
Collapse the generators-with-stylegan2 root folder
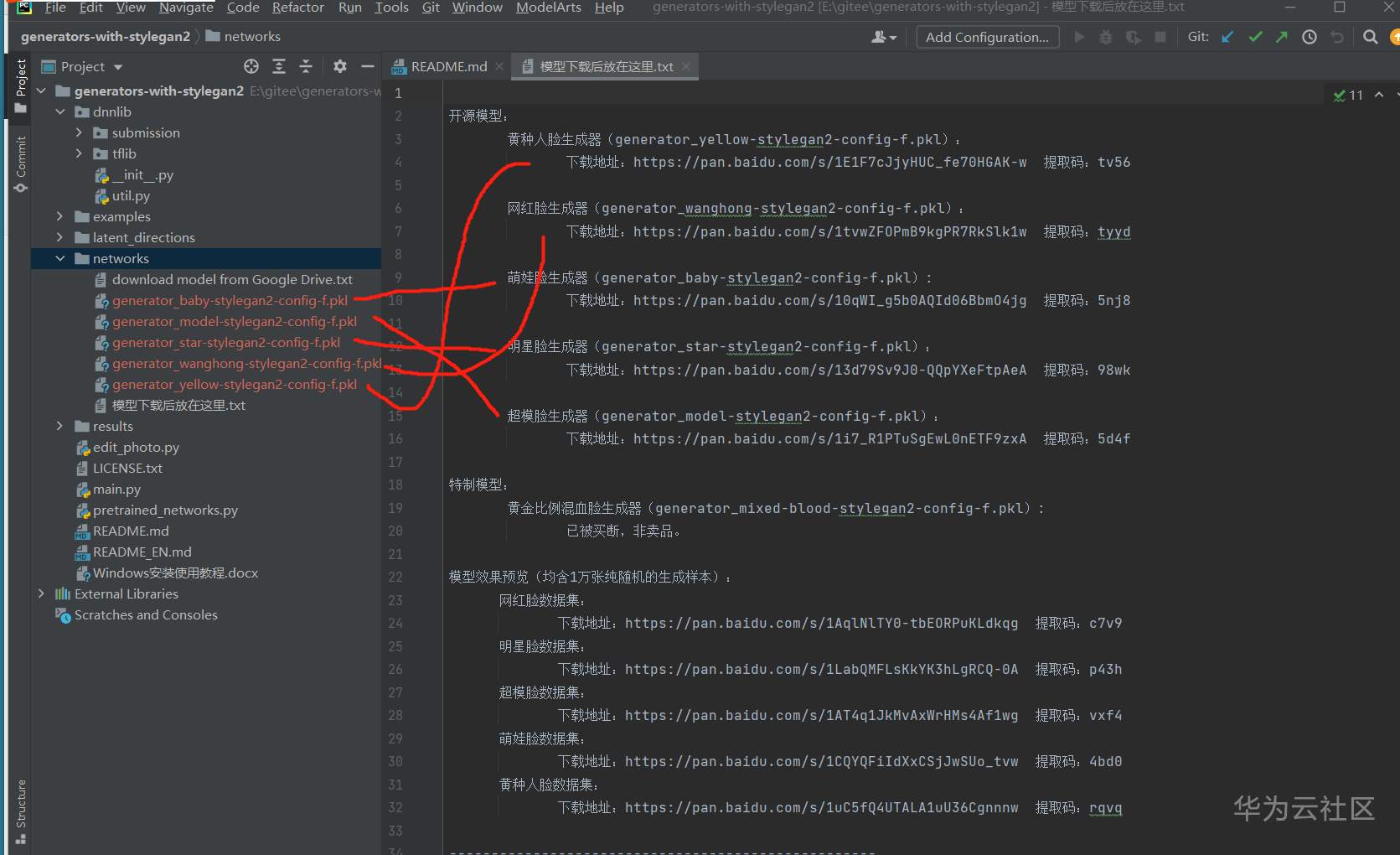tap(40, 91)
